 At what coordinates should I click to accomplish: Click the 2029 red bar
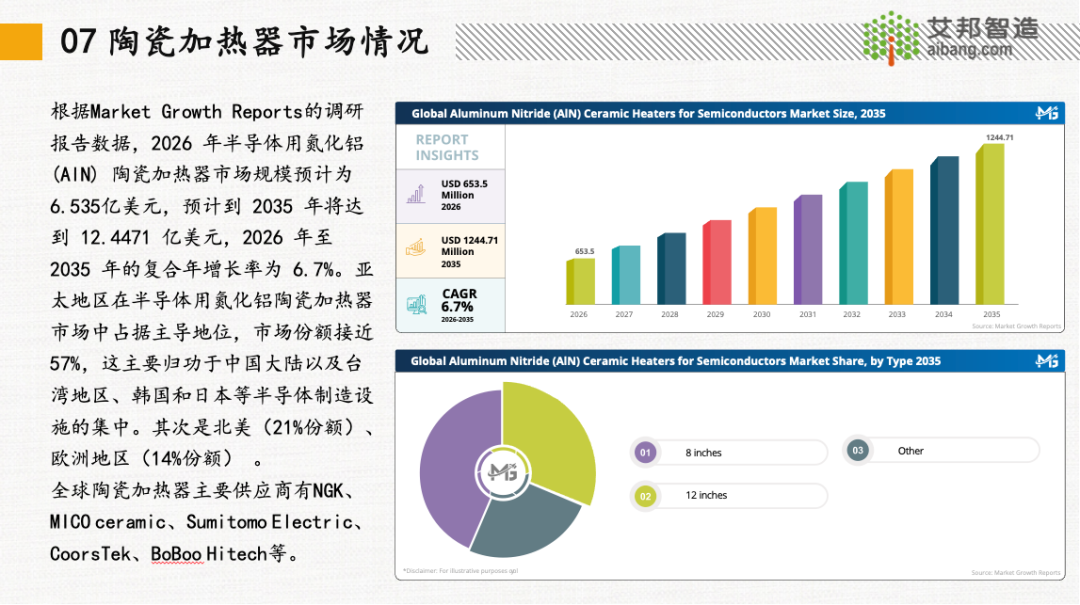click(x=717, y=263)
